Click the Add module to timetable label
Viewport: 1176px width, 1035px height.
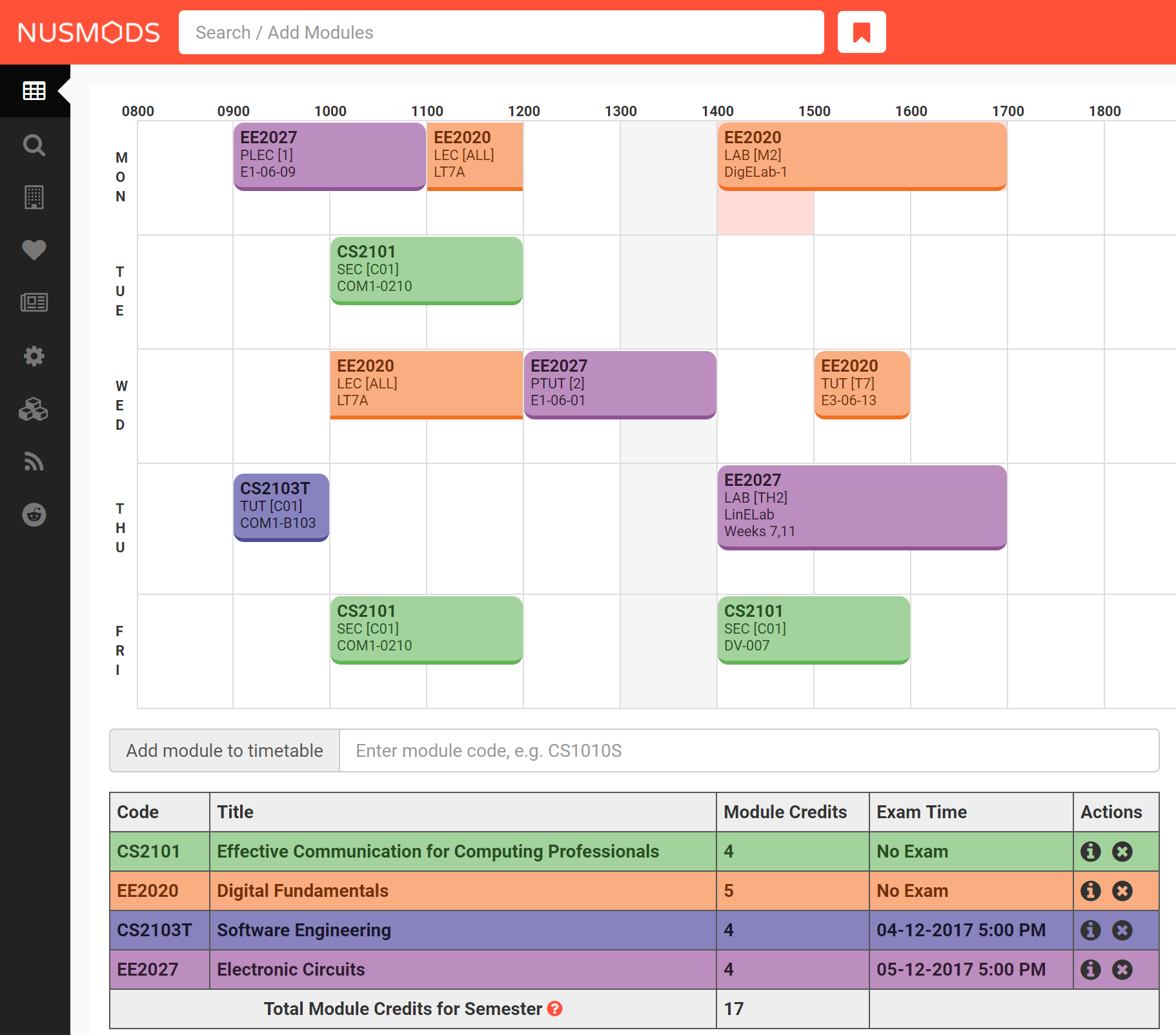coord(225,750)
